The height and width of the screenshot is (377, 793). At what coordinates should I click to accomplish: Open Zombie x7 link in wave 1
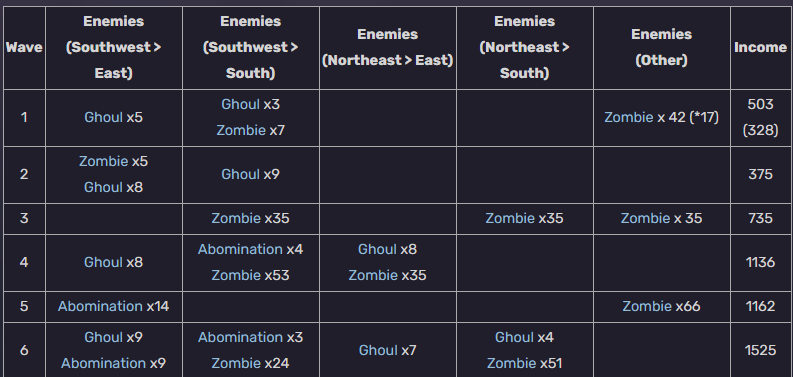coord(241,131)
